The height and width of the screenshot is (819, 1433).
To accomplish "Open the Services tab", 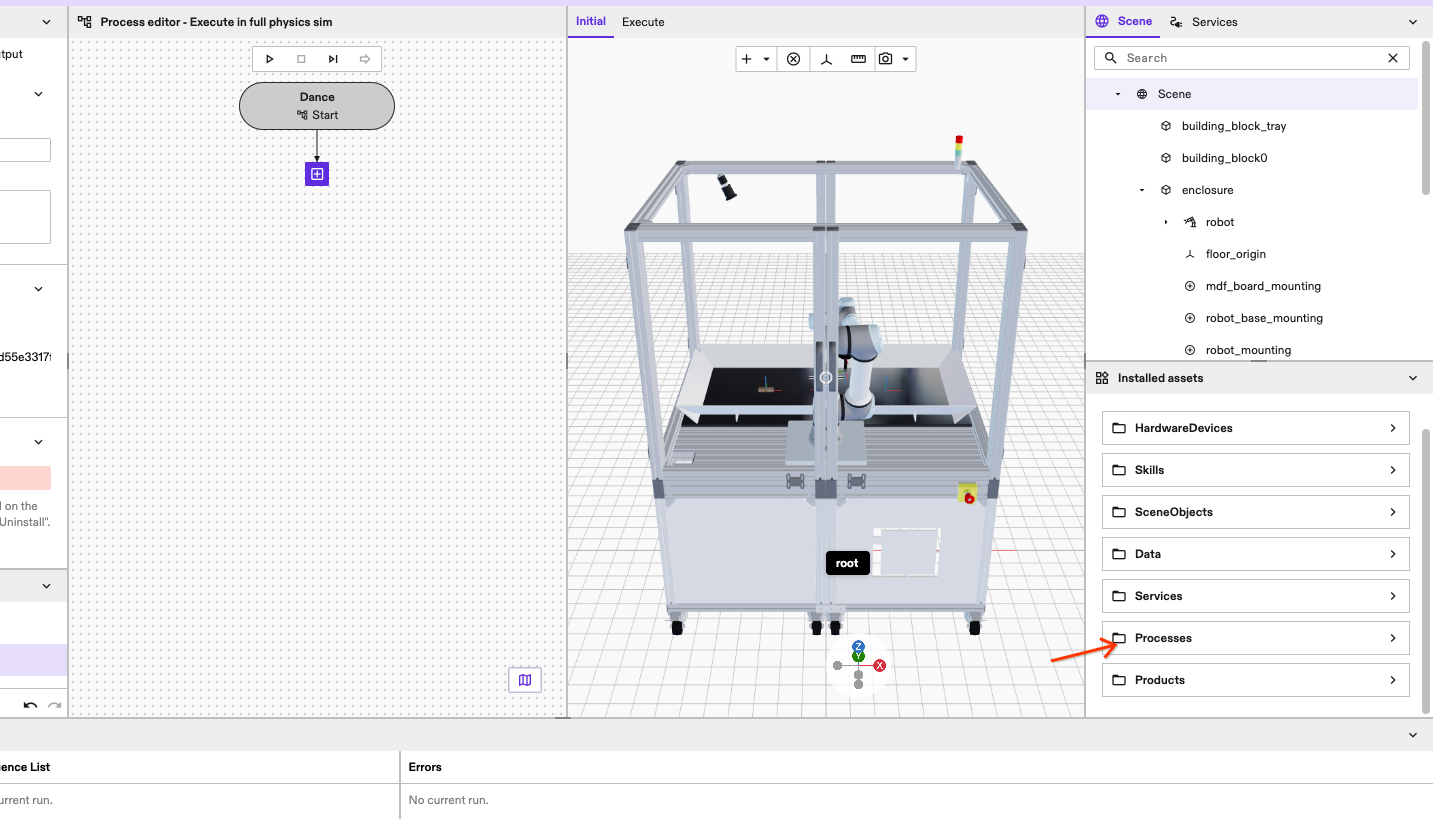I will coord(1203,22).
